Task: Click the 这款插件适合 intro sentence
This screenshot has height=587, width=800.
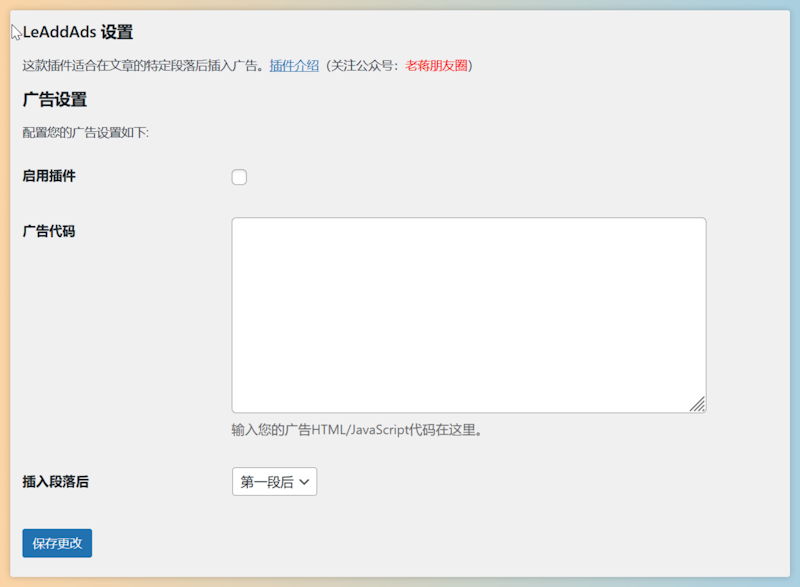Action: click(143, 66)
